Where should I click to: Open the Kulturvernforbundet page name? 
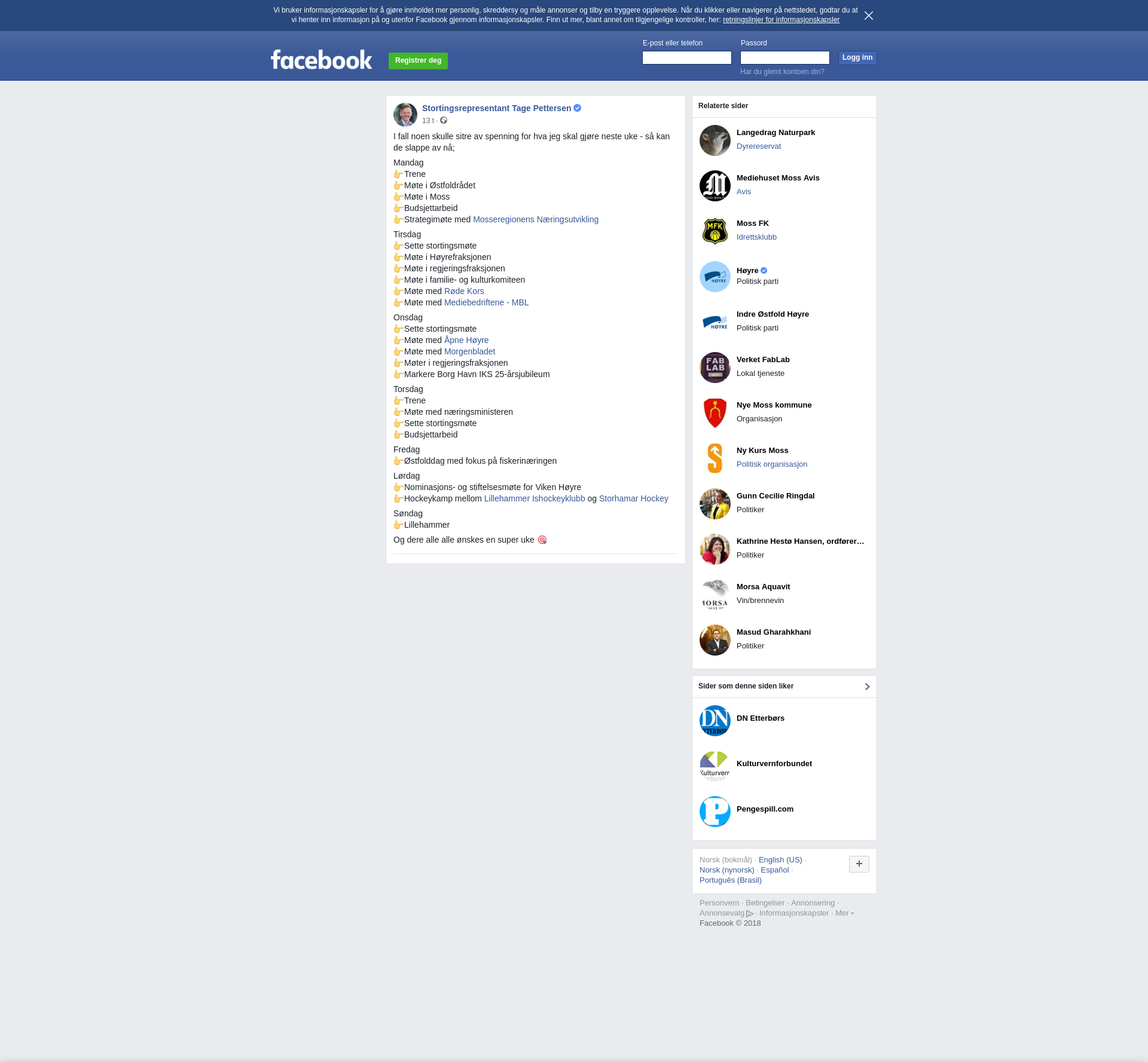(774, 764)
